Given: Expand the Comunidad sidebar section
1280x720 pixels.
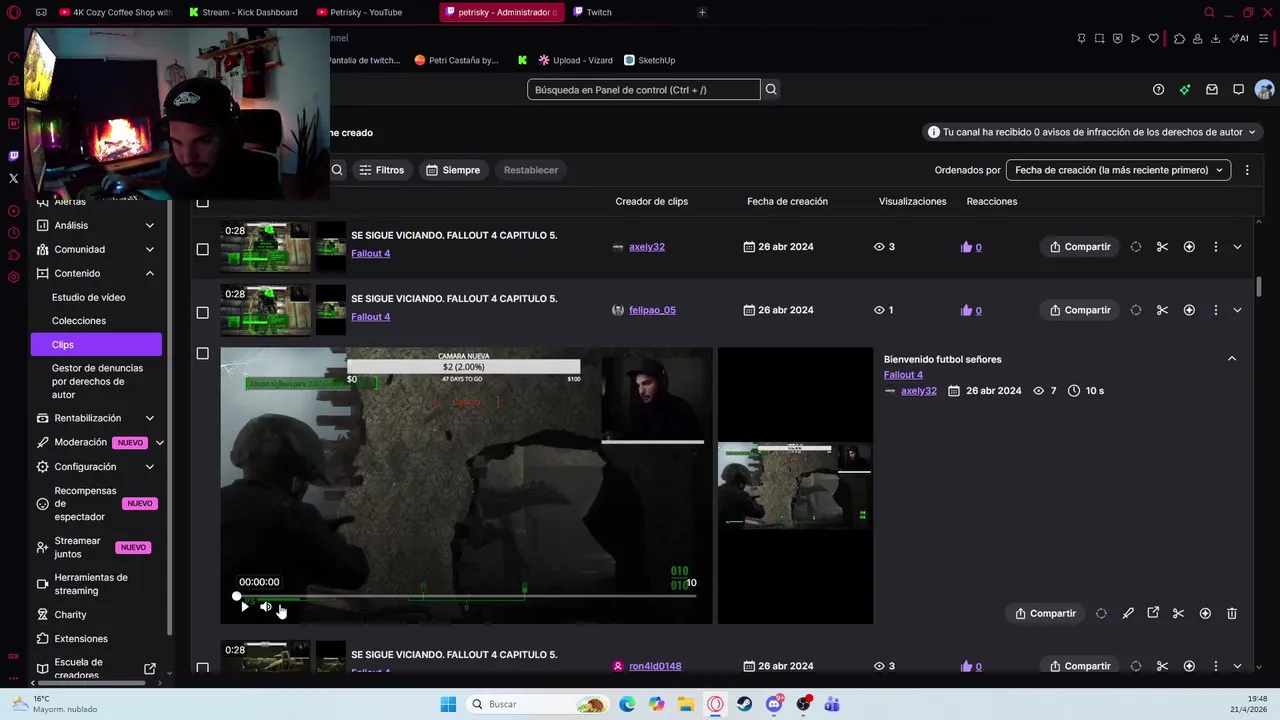Looking at the screenshot, I should click(x=150, y=249).
